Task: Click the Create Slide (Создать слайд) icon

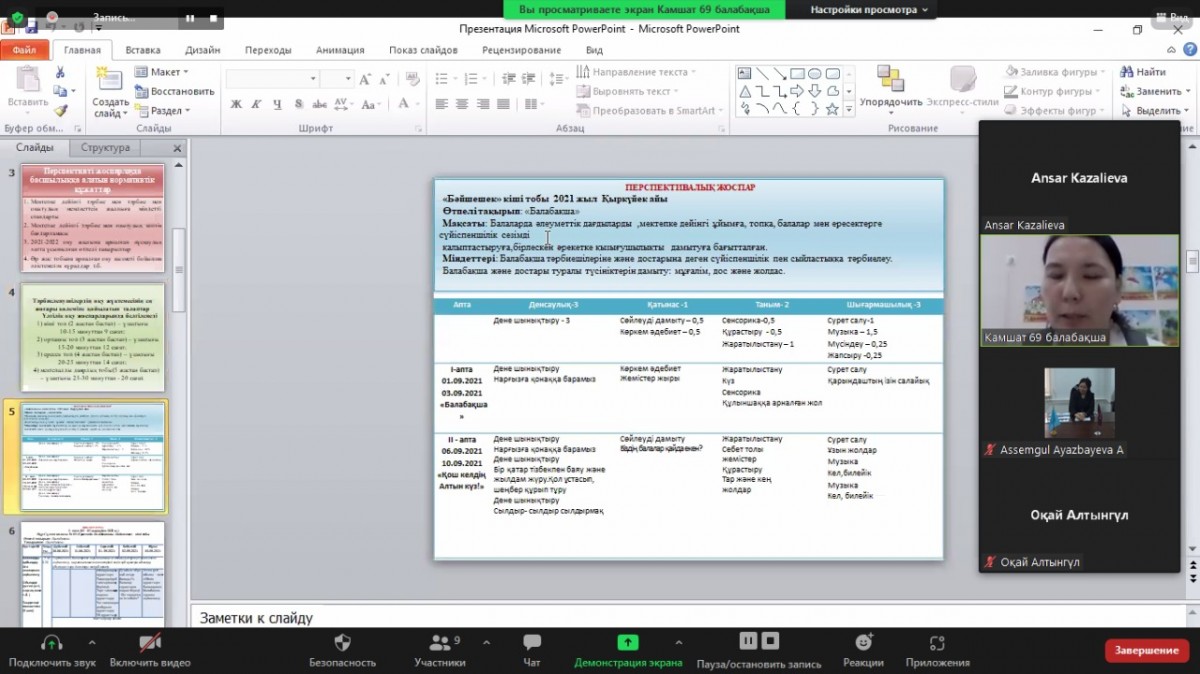Action: [x=110, y=82]
